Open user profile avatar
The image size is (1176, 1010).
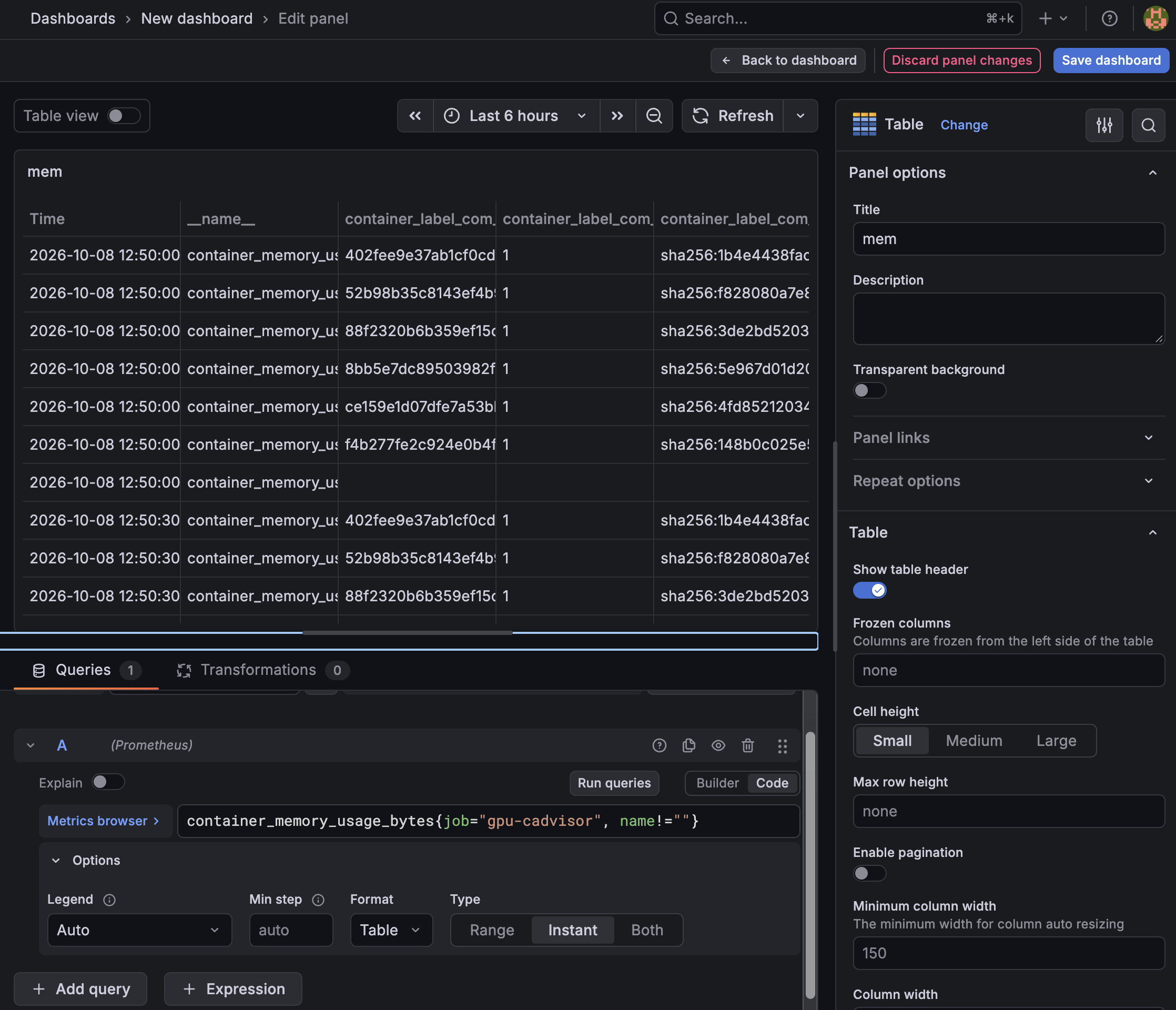(x=1155, y=19)
